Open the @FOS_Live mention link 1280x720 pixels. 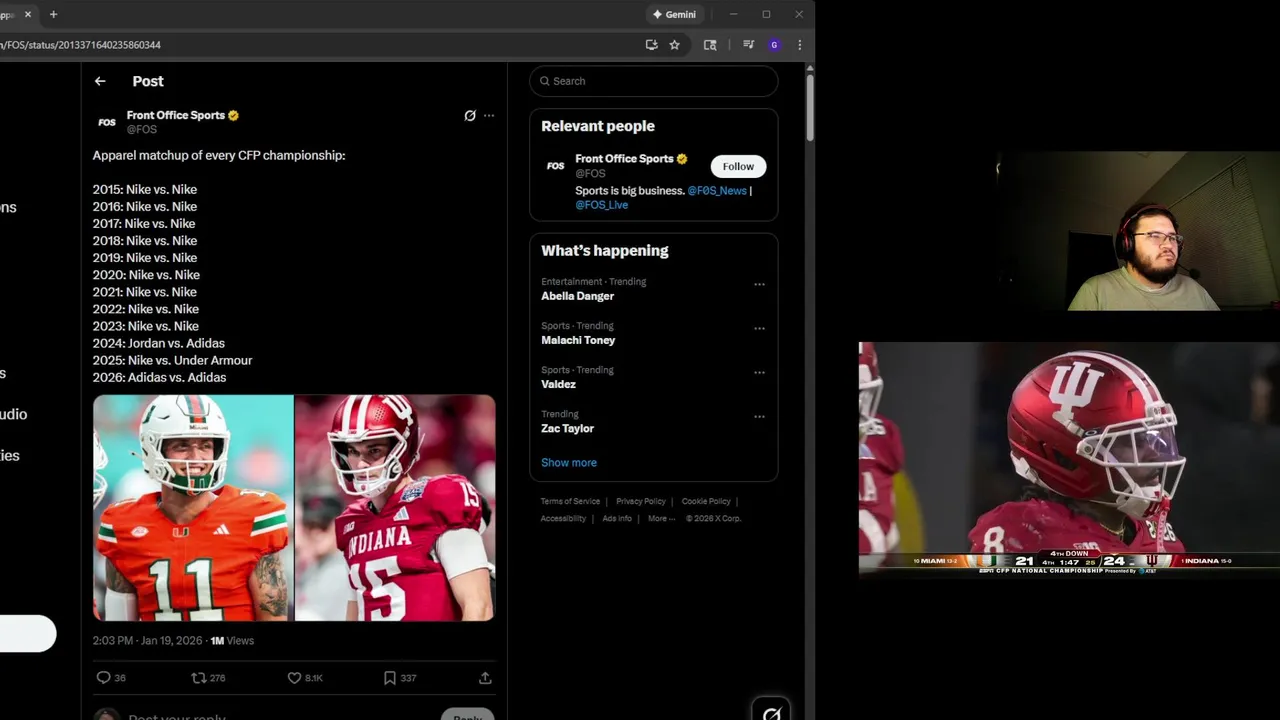click(602, 205)
